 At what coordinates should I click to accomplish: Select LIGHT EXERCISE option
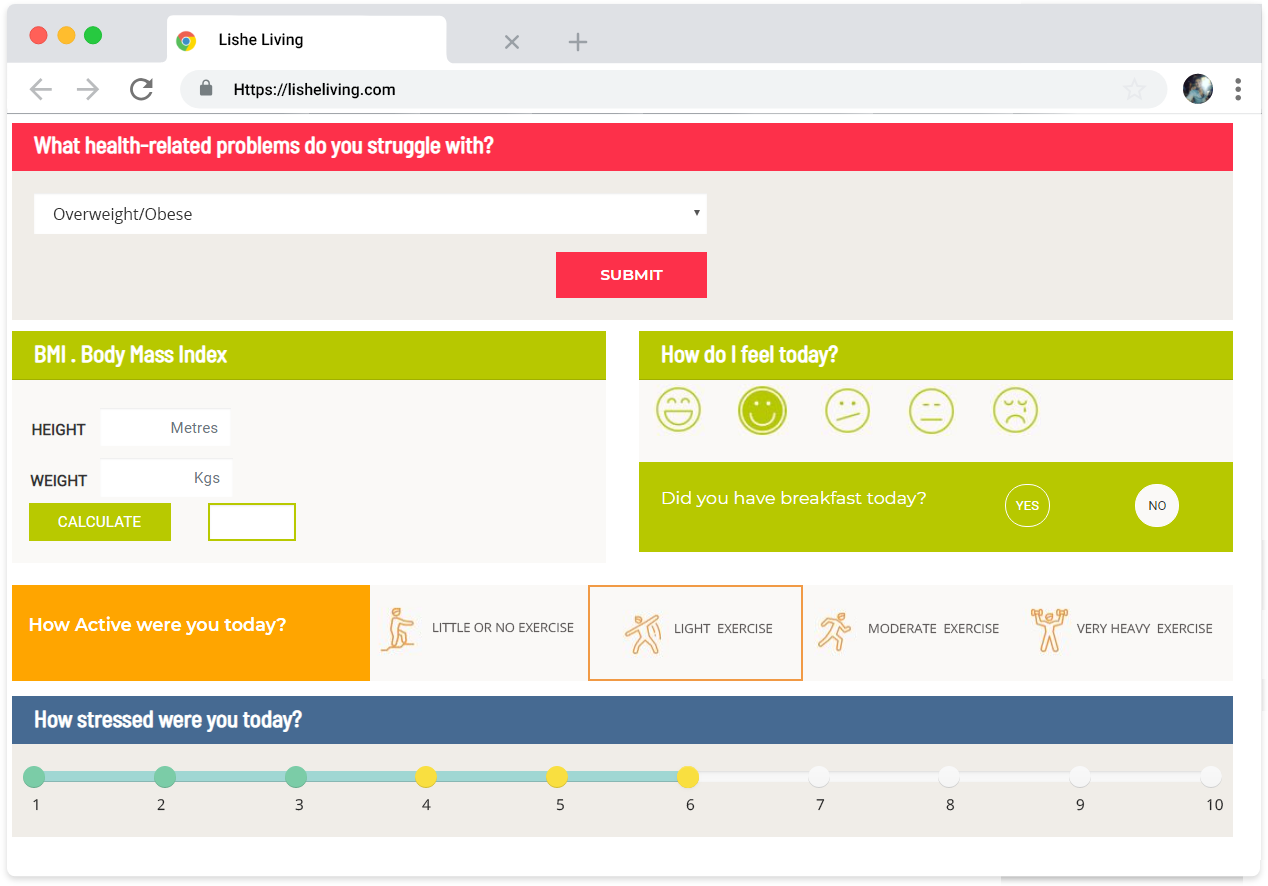(695, 633)
